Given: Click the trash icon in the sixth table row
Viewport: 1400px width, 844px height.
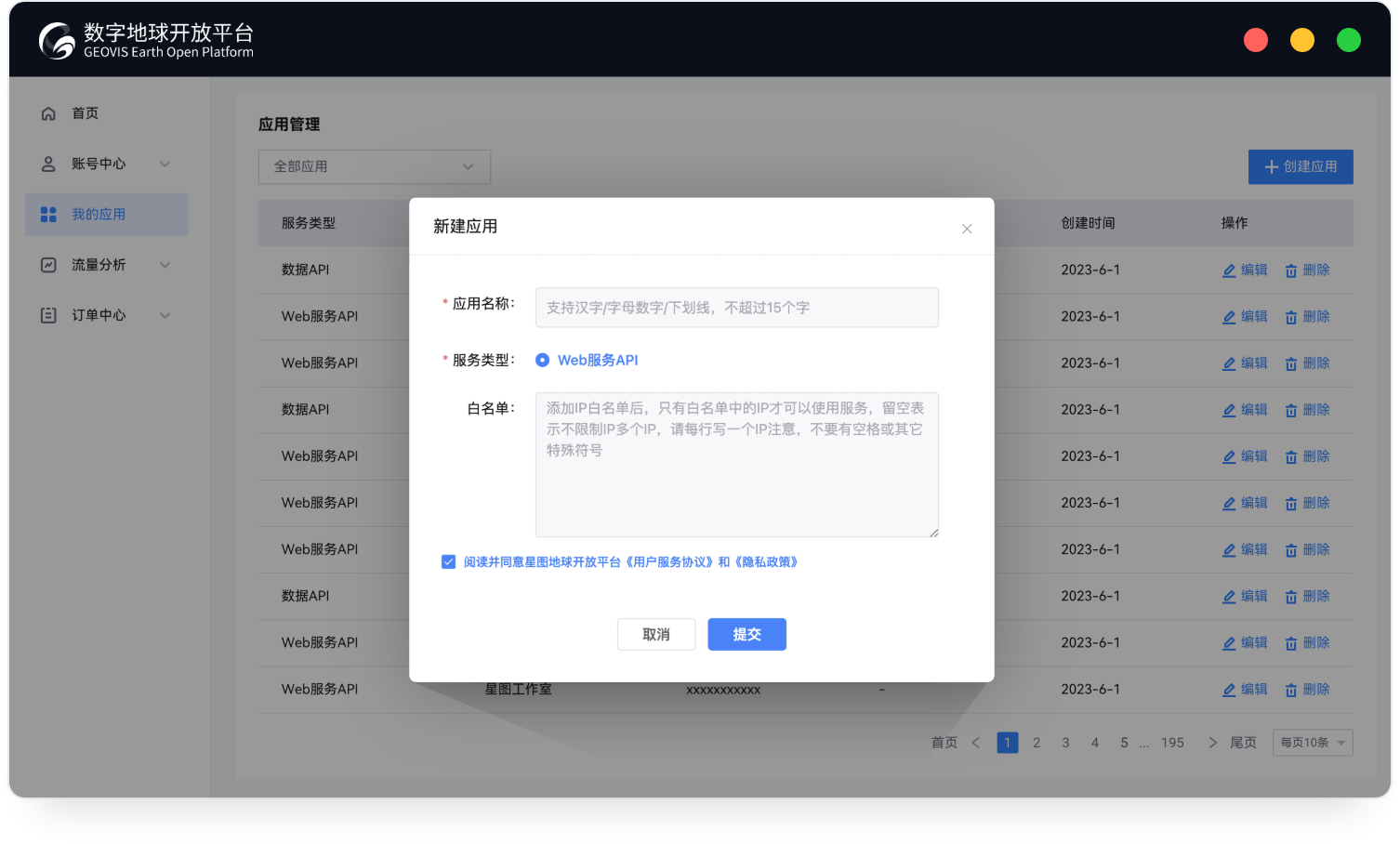Looking at the screenshot, I should click(1291, 504).
